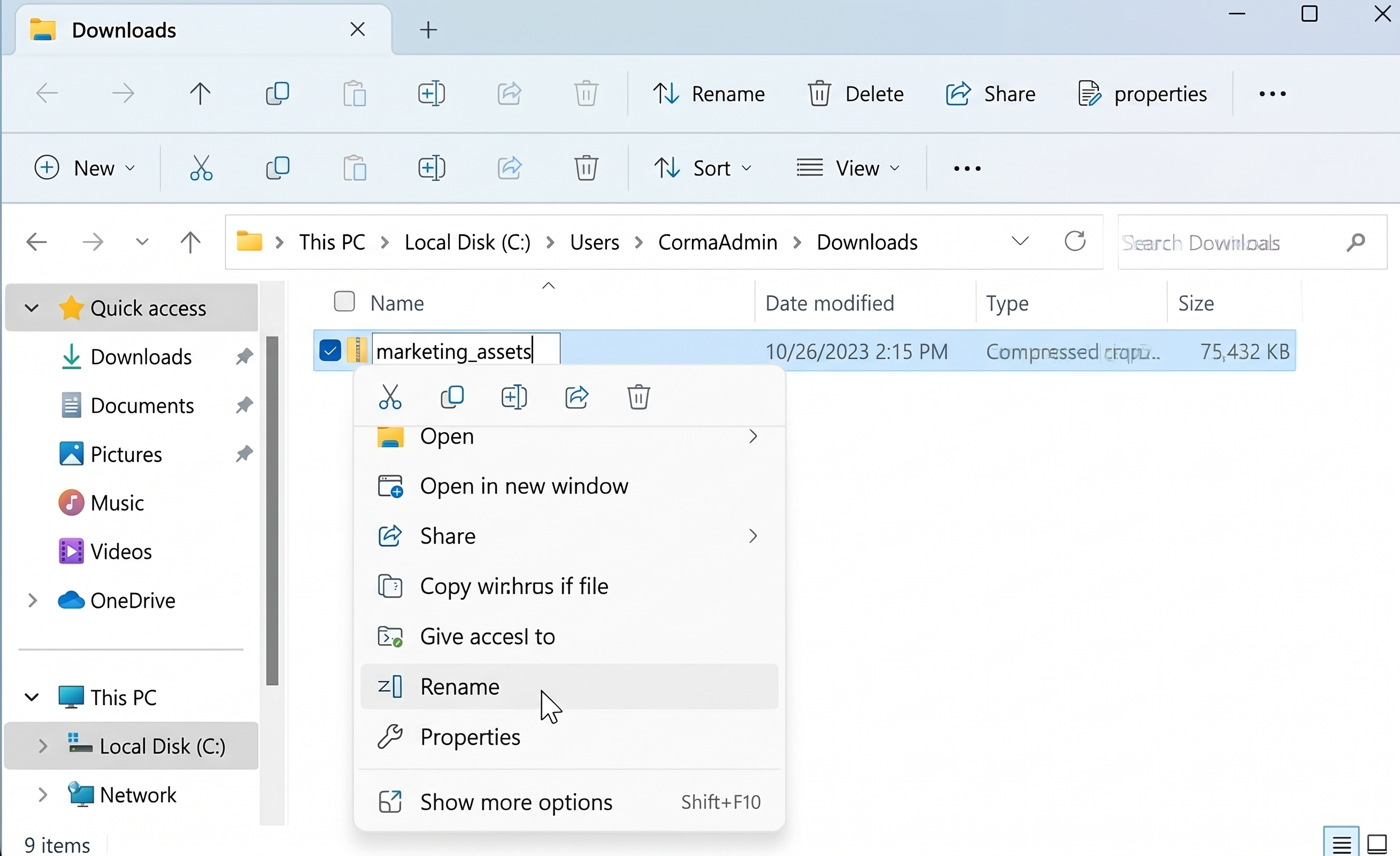Screen dimensions: 1400x856
Task: Open the New dropdown menu
Action: (85, 168)
